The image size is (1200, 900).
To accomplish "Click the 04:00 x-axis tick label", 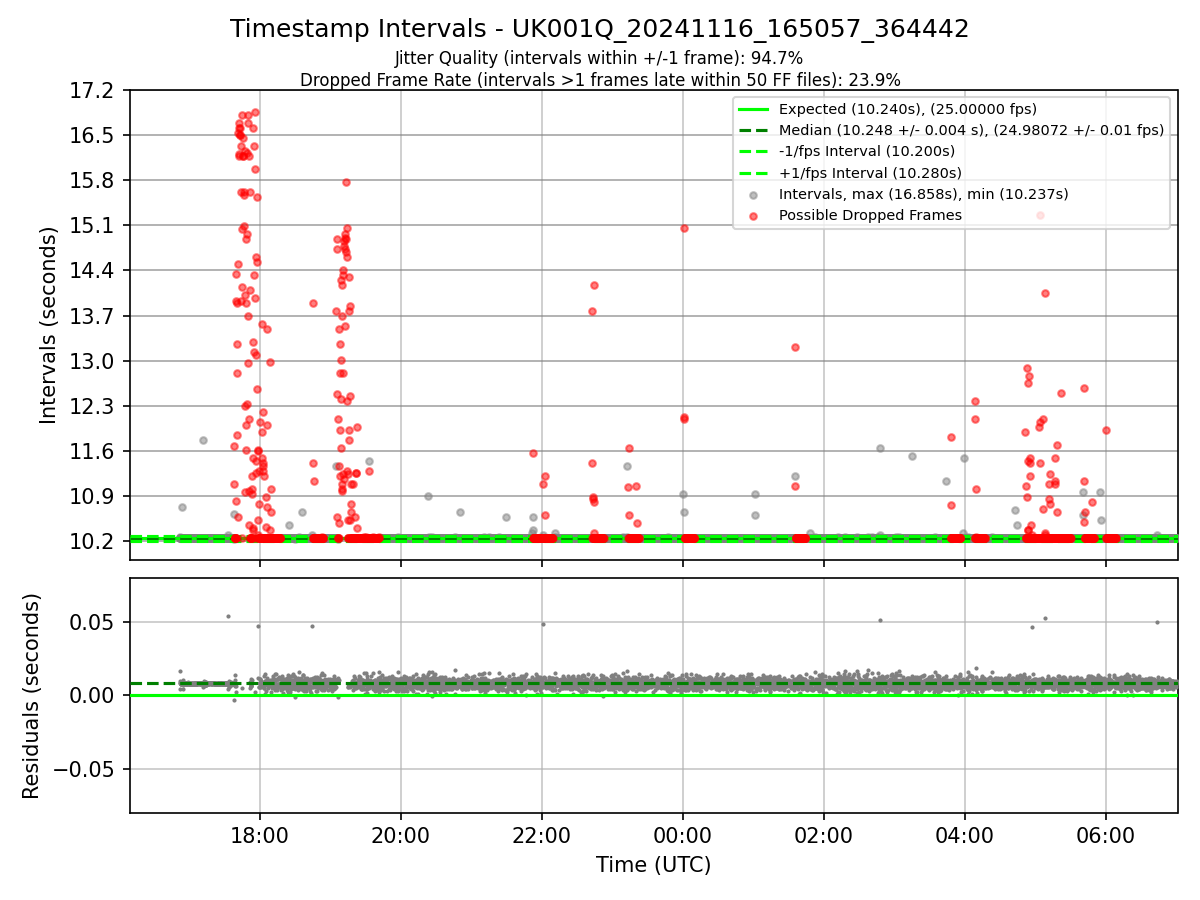I will pyautogui.click(x=965, y=836).
